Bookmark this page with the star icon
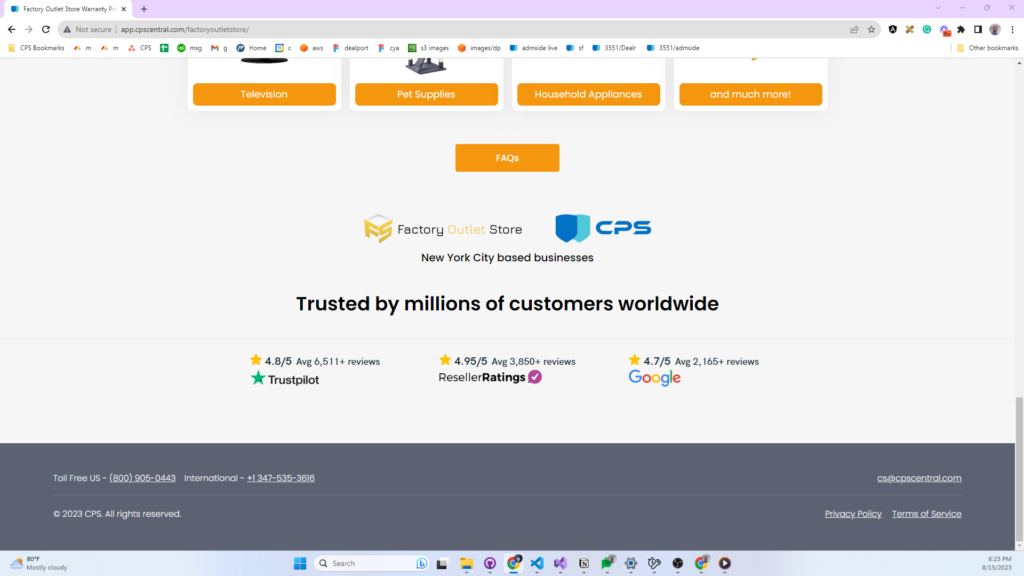Image resolution: width=1024 pixels, height=576 pixels. tap(871, 30)
